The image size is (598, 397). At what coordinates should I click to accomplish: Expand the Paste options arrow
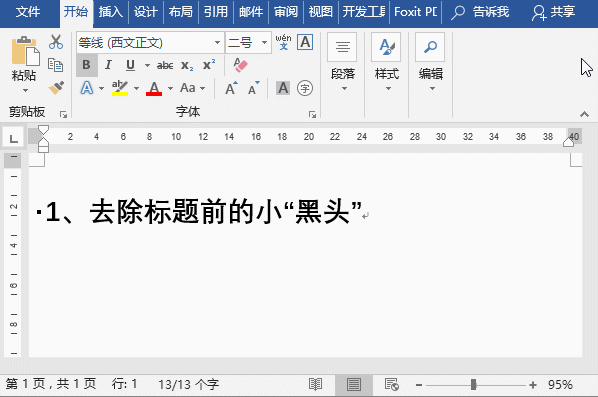click(x=25, y=90)
